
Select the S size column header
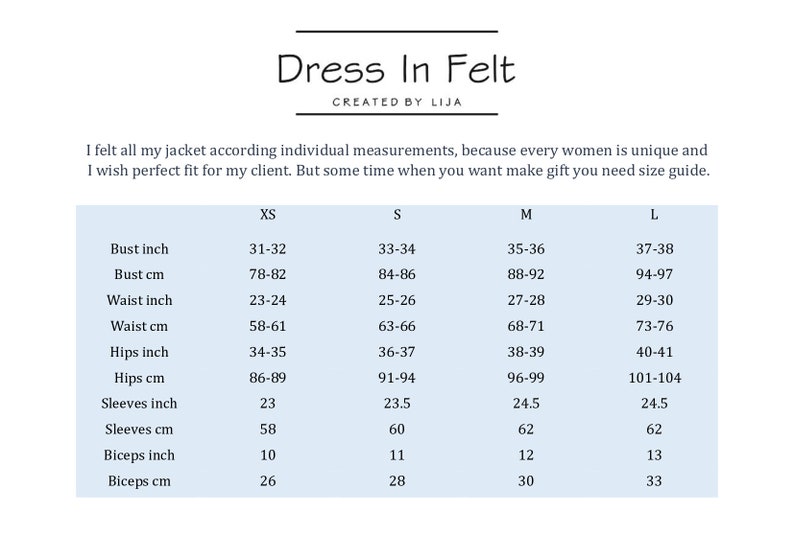(x=397, y=215)
